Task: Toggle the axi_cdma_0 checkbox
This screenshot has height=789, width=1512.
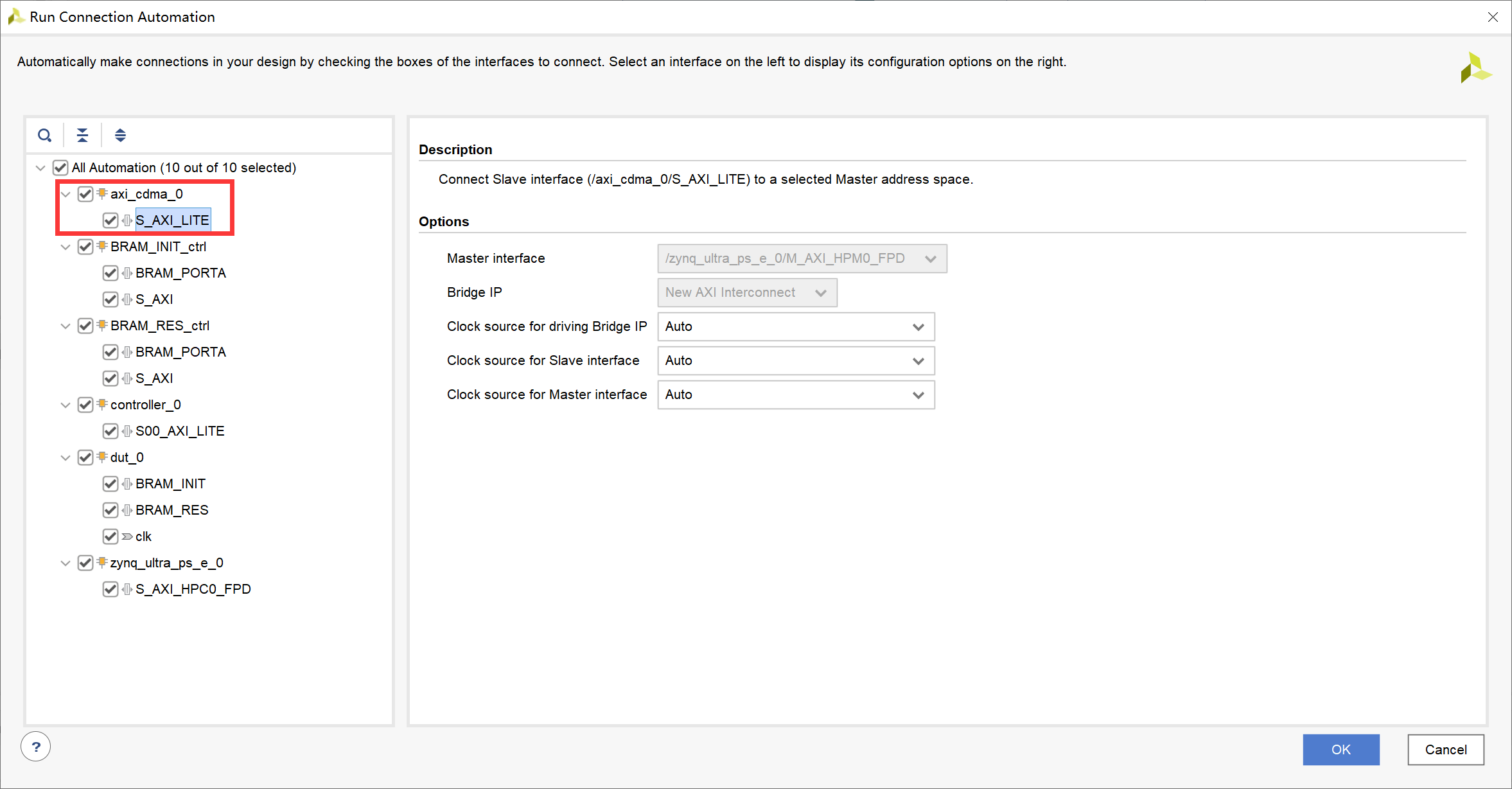Action: (85, 194)
